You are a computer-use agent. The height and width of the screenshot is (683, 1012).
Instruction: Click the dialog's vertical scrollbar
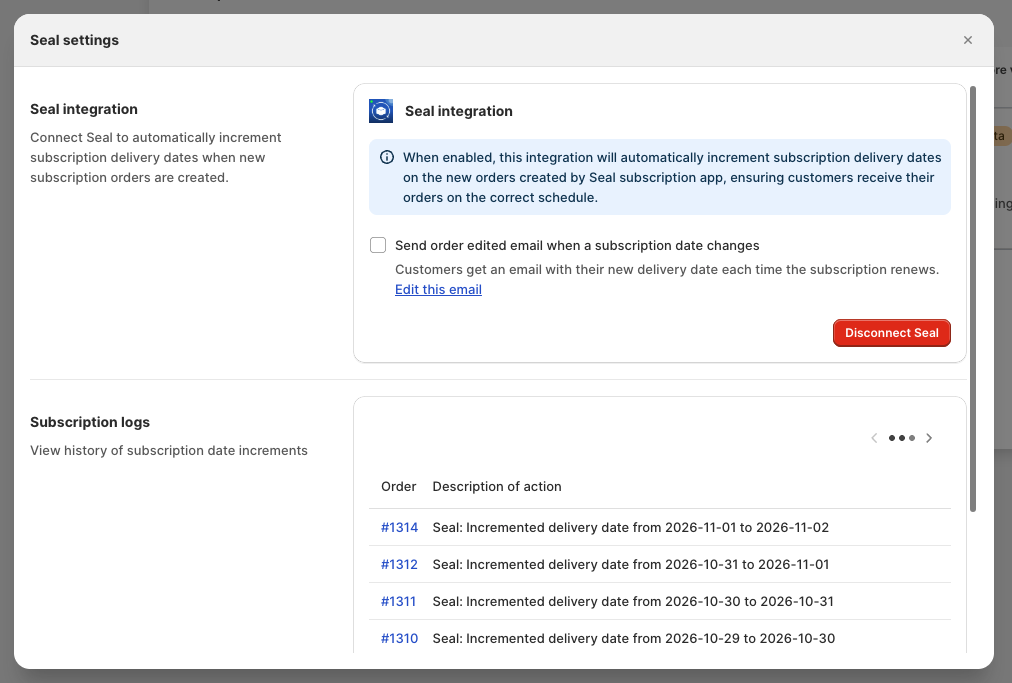pos(973,299)
